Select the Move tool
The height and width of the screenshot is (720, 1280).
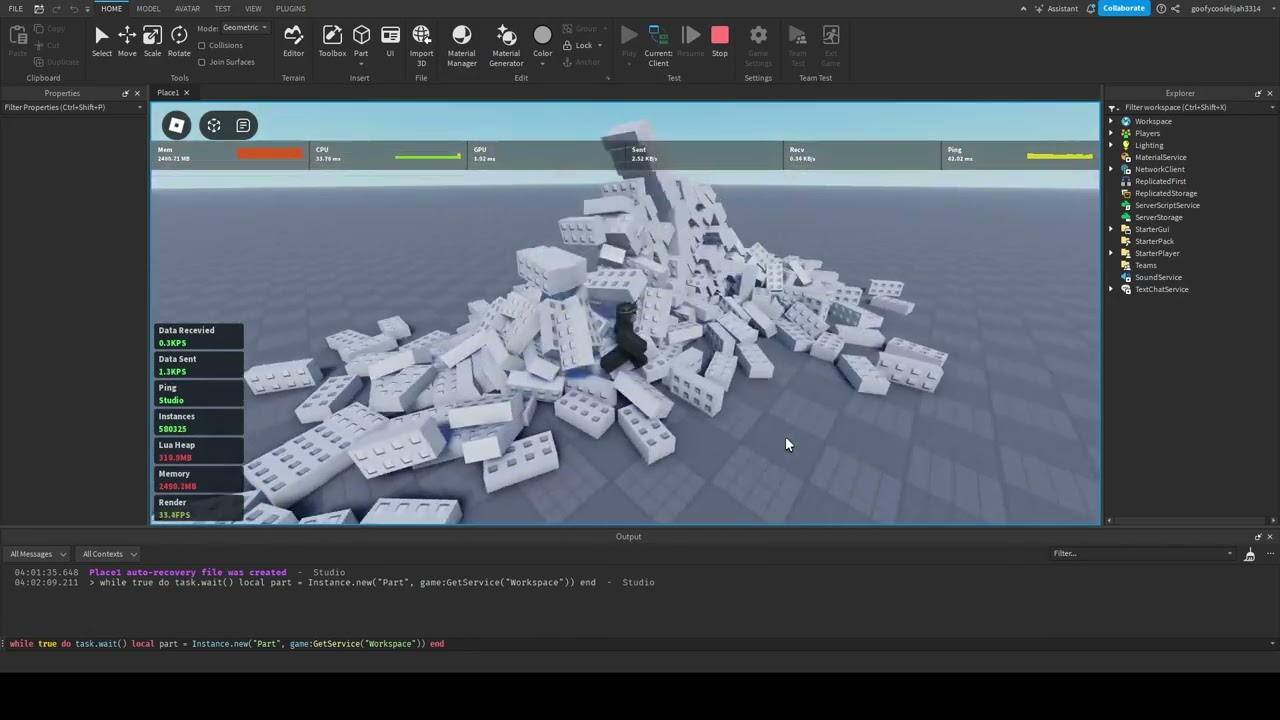point(127,41)
